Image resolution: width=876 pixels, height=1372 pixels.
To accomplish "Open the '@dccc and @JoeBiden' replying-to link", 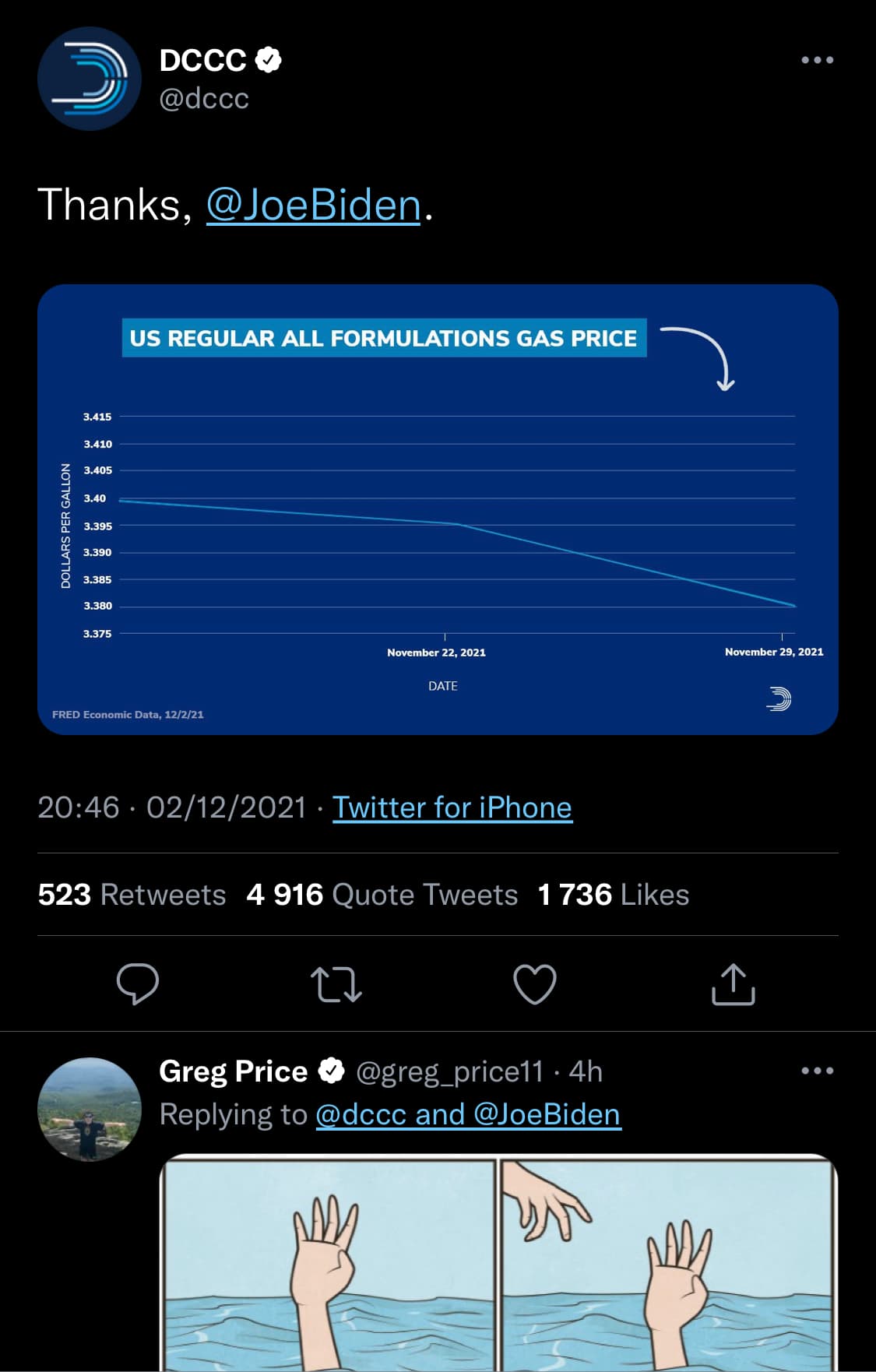I will [468, 1114].
